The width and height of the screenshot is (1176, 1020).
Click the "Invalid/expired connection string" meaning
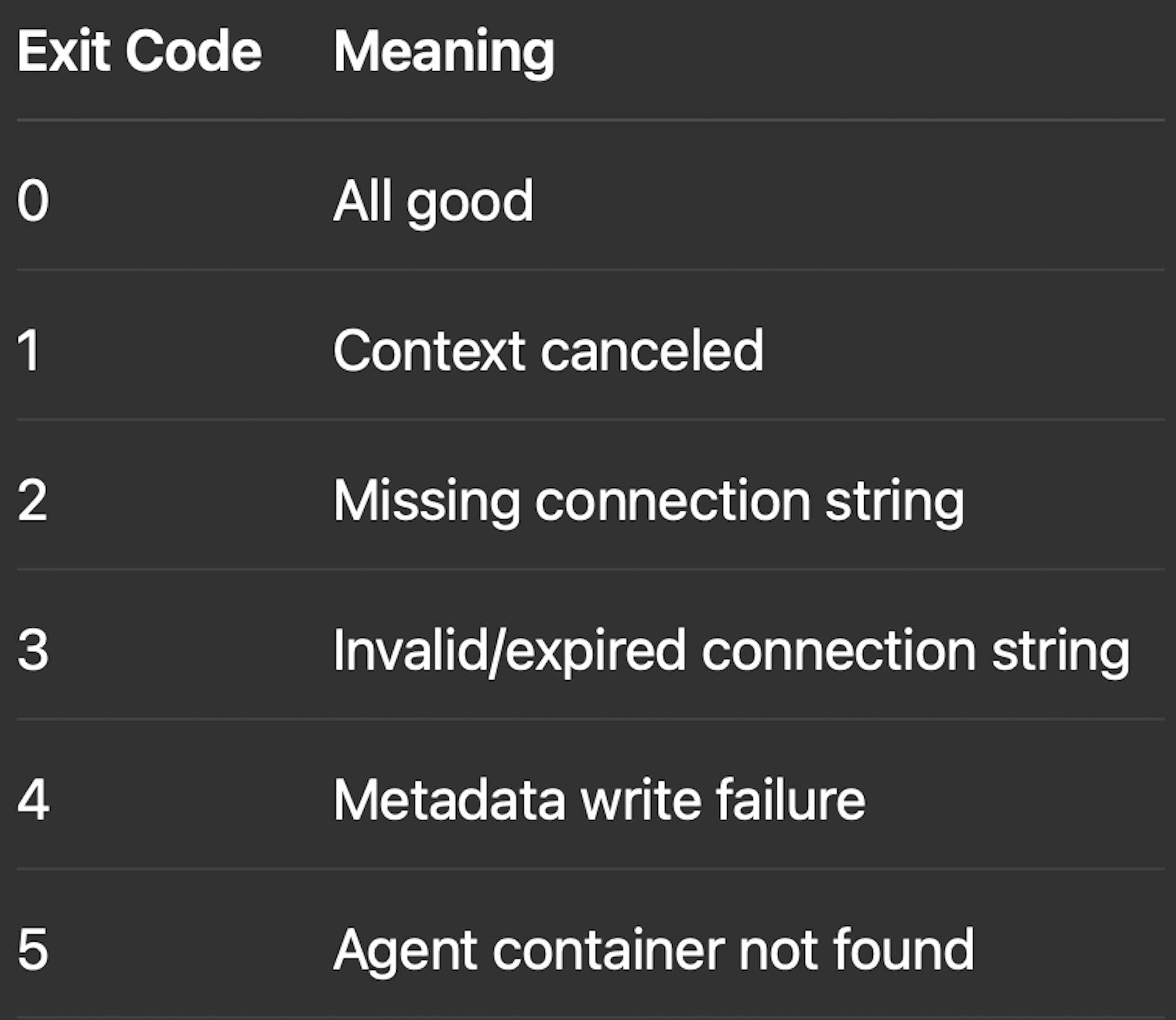click(731, 651)
